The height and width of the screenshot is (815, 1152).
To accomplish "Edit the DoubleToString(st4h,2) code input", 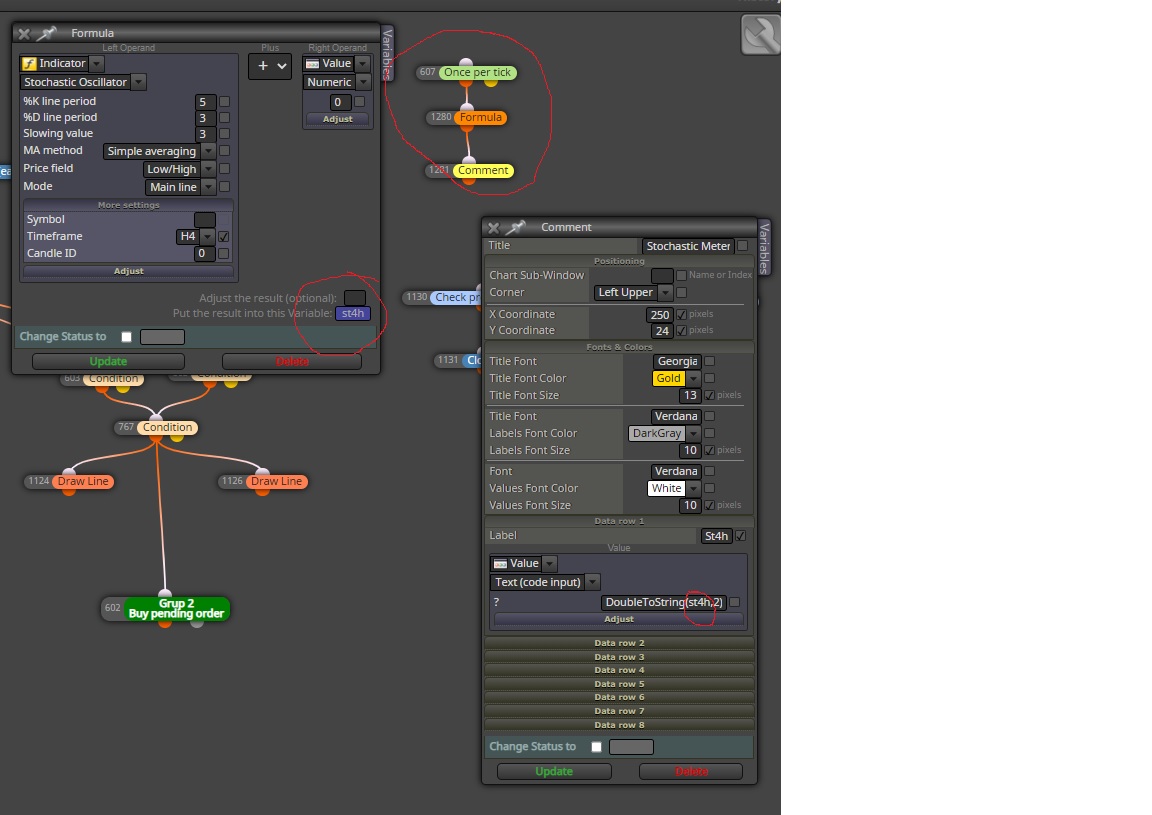I will [x=663, y=603].
